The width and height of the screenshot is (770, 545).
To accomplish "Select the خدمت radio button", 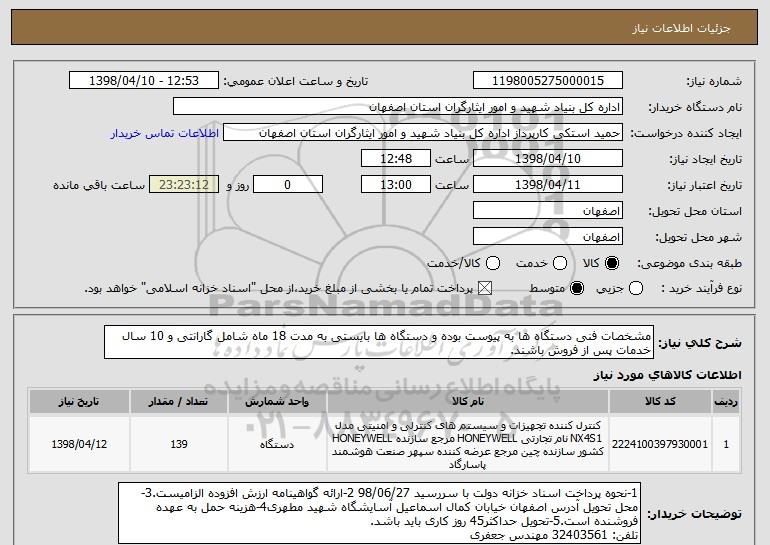I will click(560, 263).
